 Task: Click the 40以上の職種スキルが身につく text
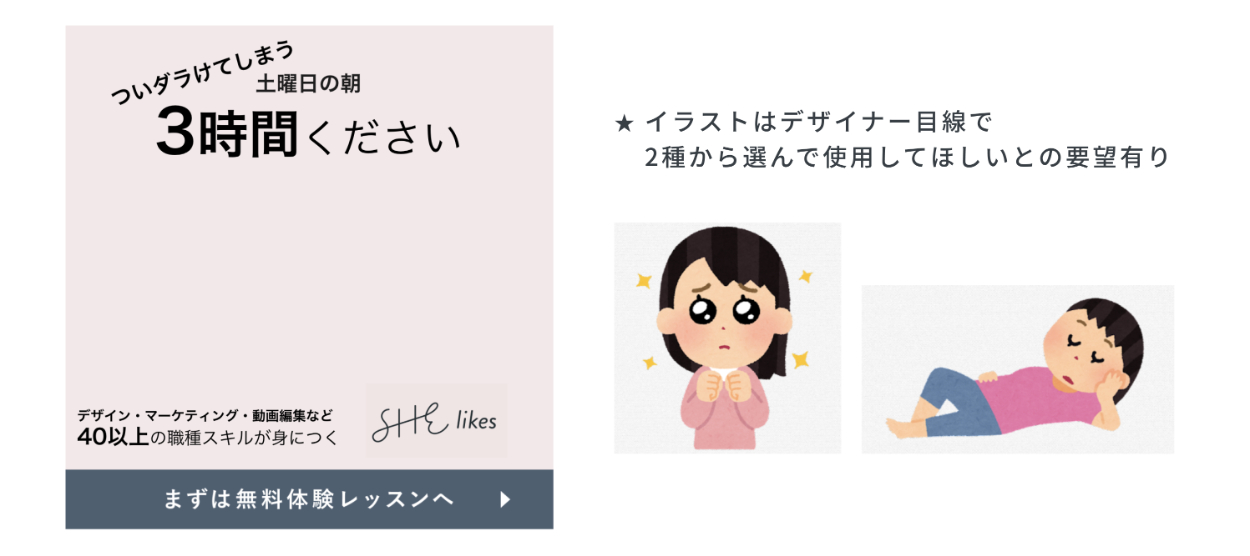tap(207, 437)
